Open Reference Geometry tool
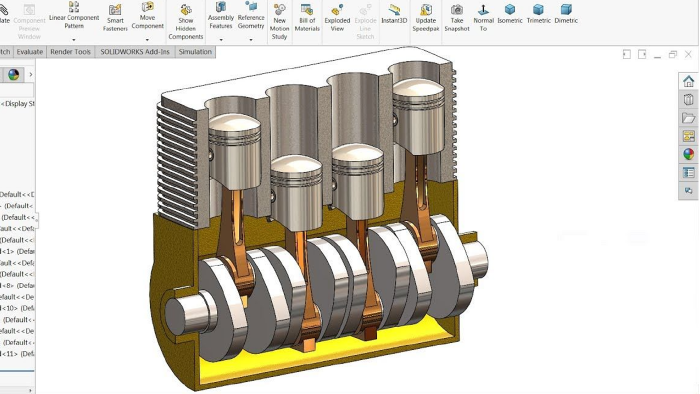Screen dimensions: 700x394 pyautogui.click(x=251, y=16)
